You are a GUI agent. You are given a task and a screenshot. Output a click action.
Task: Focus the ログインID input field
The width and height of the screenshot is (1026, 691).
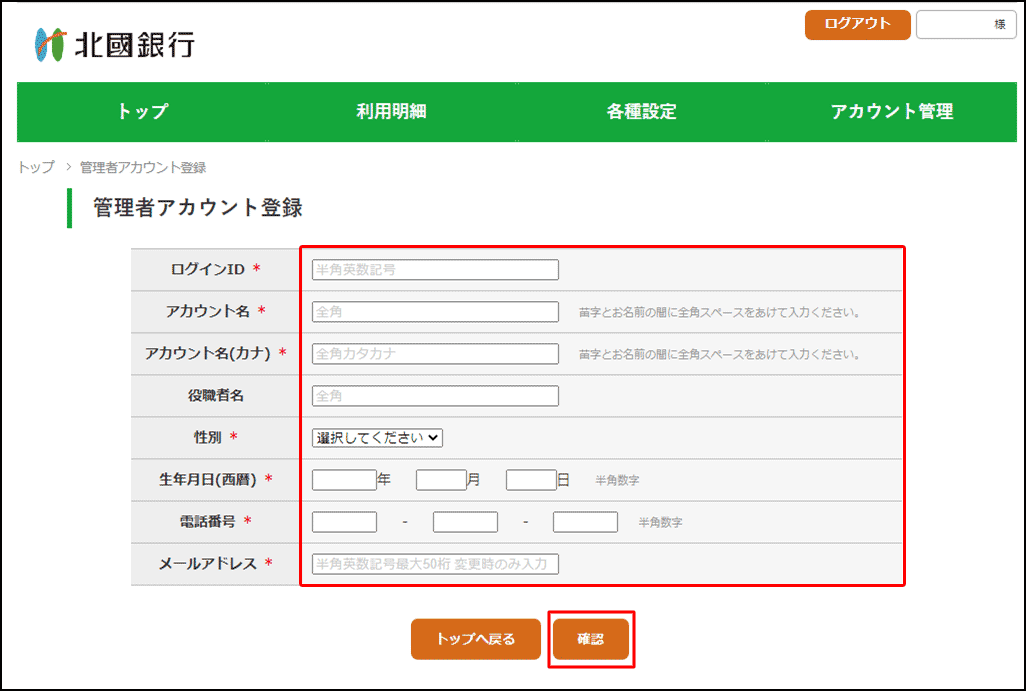(x=435, y=270)
